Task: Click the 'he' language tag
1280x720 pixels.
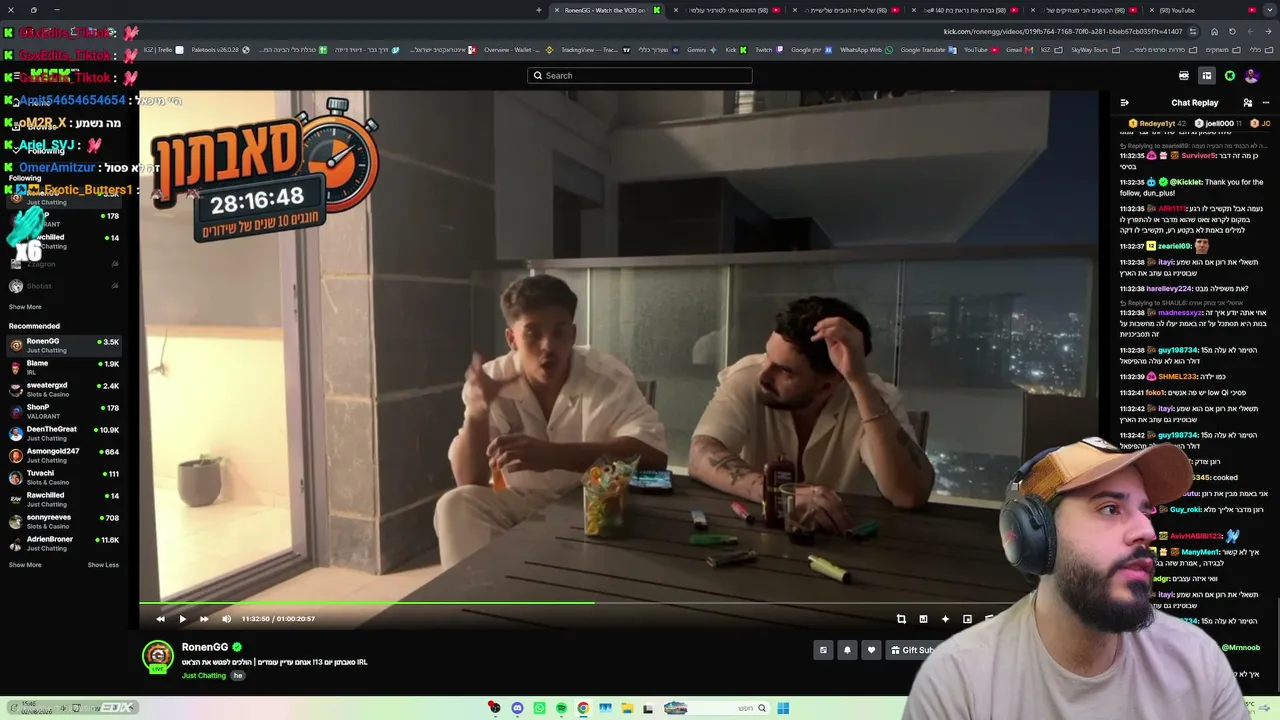Action: 238,676
